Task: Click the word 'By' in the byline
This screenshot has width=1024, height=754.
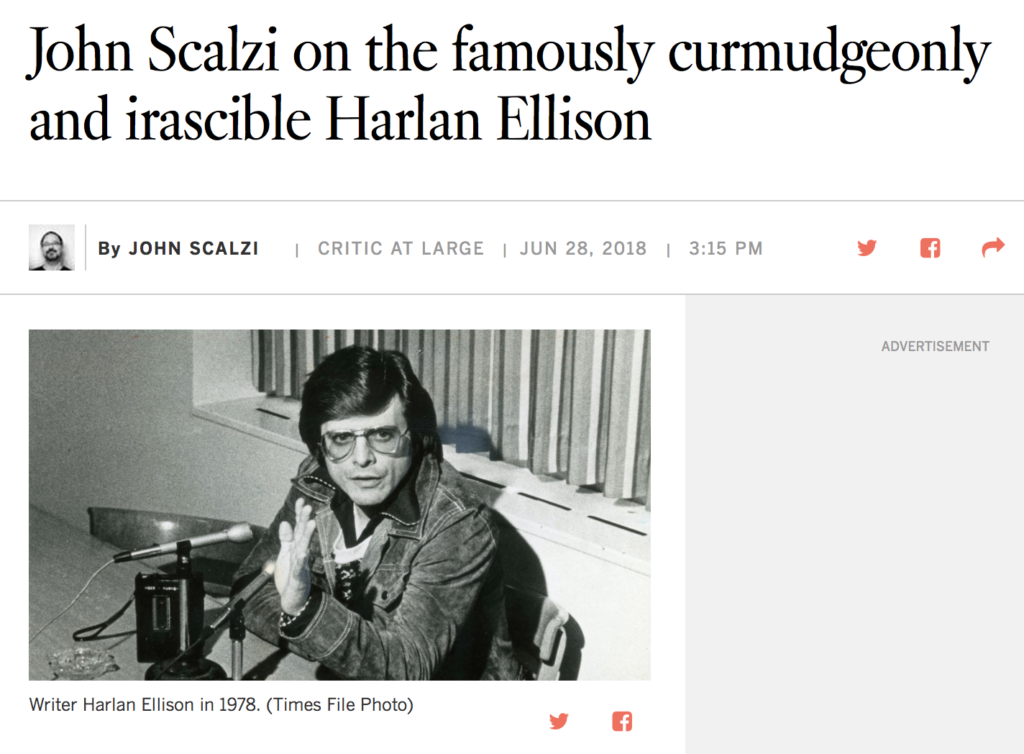Action: [108, 249]
